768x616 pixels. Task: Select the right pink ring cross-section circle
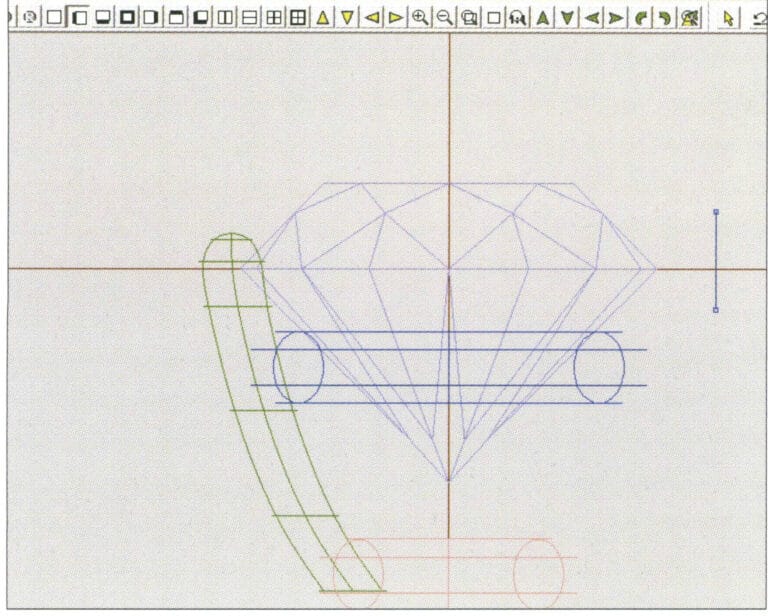click(538, 574)
